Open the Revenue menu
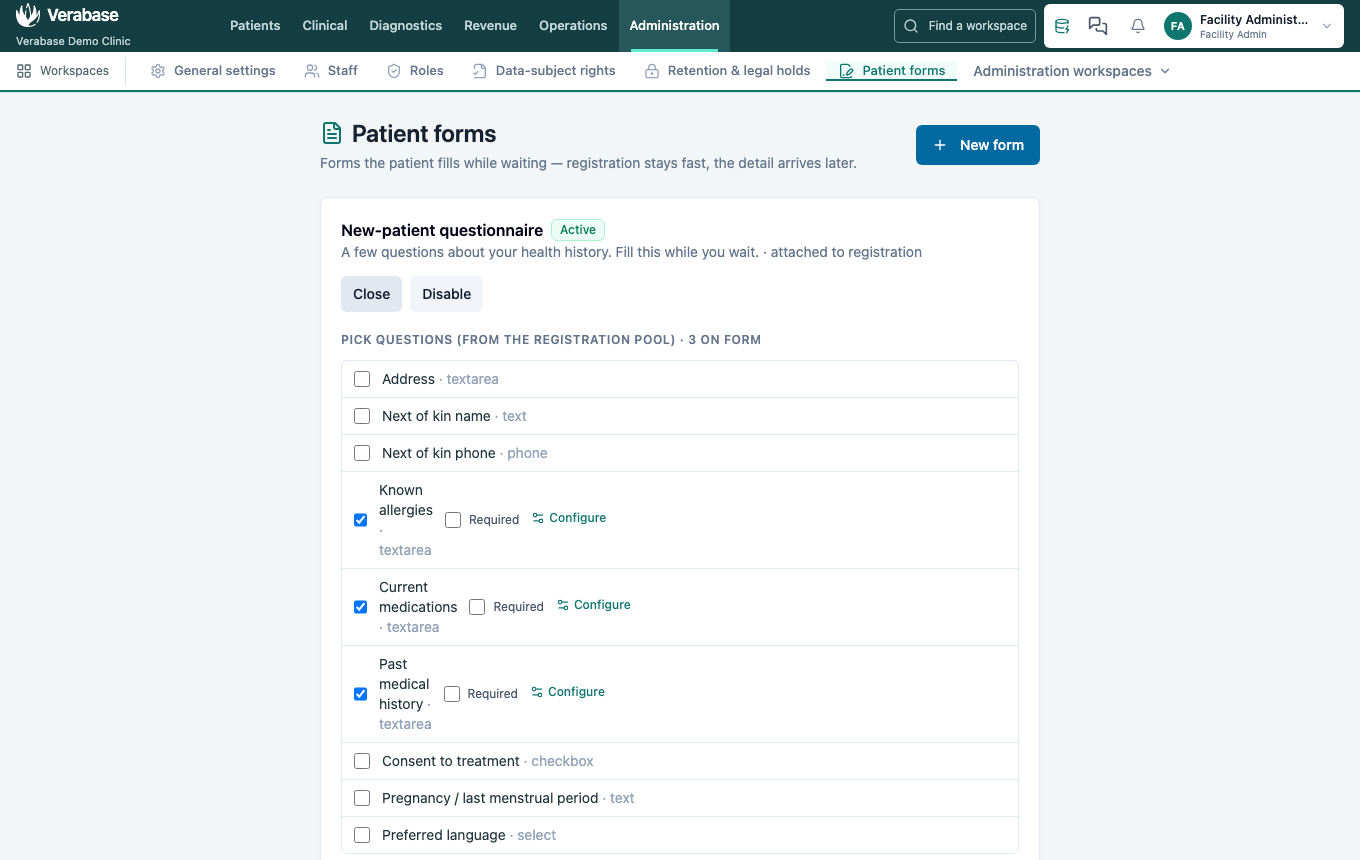This screenshot has height=860, width=1360. tap(490, 26)
